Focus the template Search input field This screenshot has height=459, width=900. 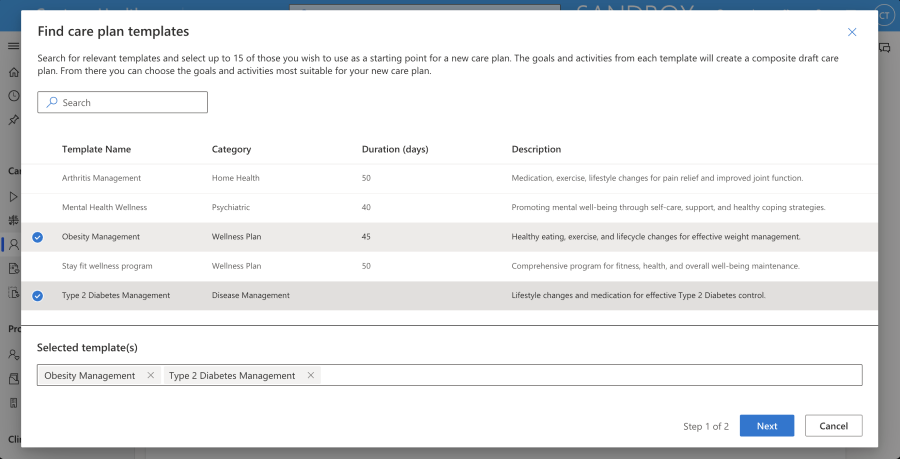131,103
